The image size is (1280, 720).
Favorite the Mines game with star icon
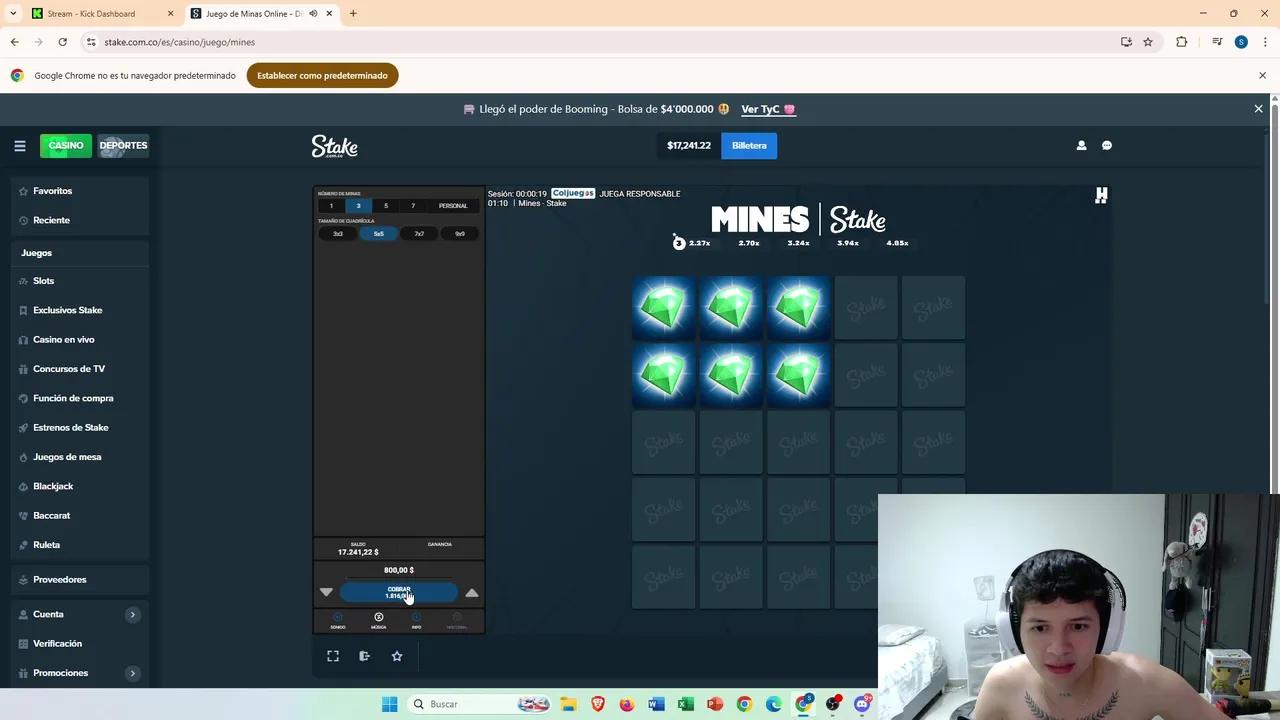click(397, 656)
